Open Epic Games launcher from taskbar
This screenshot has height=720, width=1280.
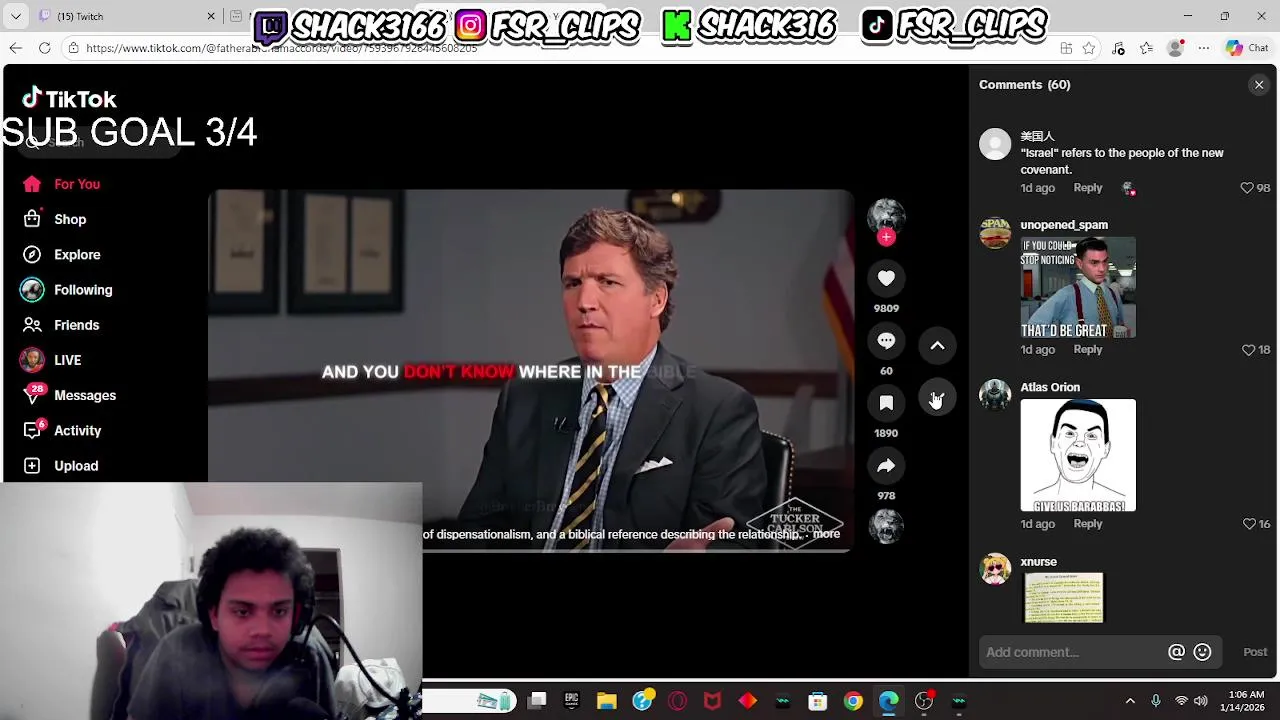(x=572, y=701)
